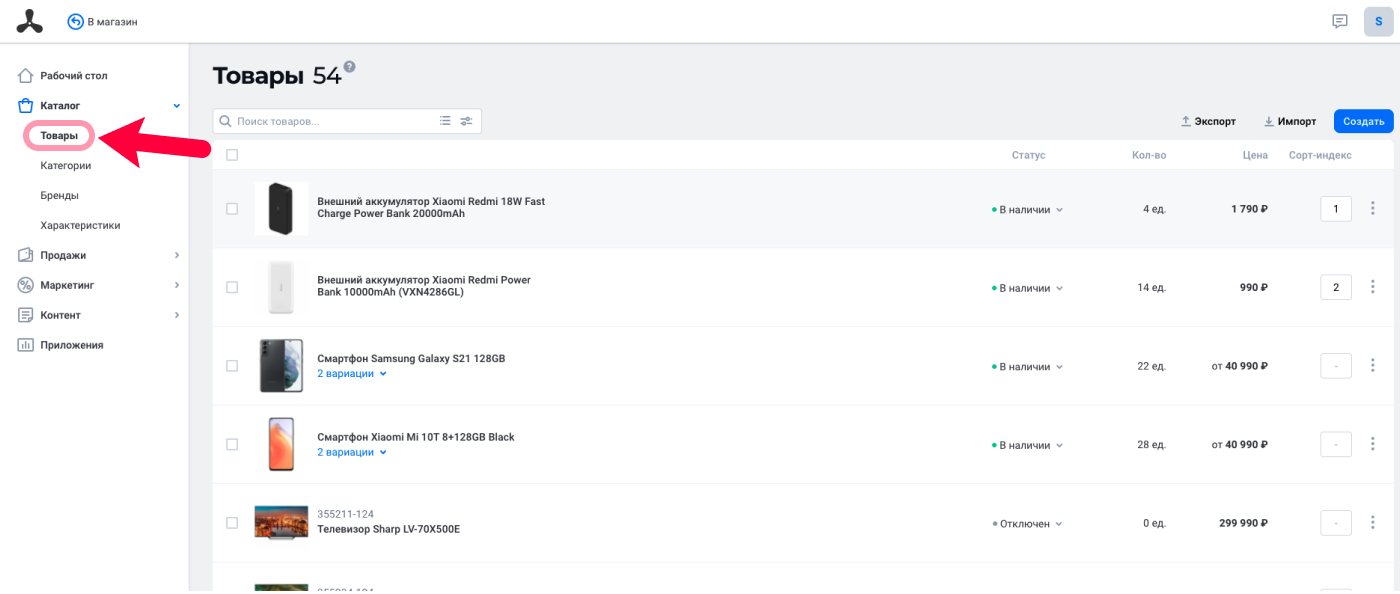Click the Контент sidebar icon

click(x=26, y=315)
